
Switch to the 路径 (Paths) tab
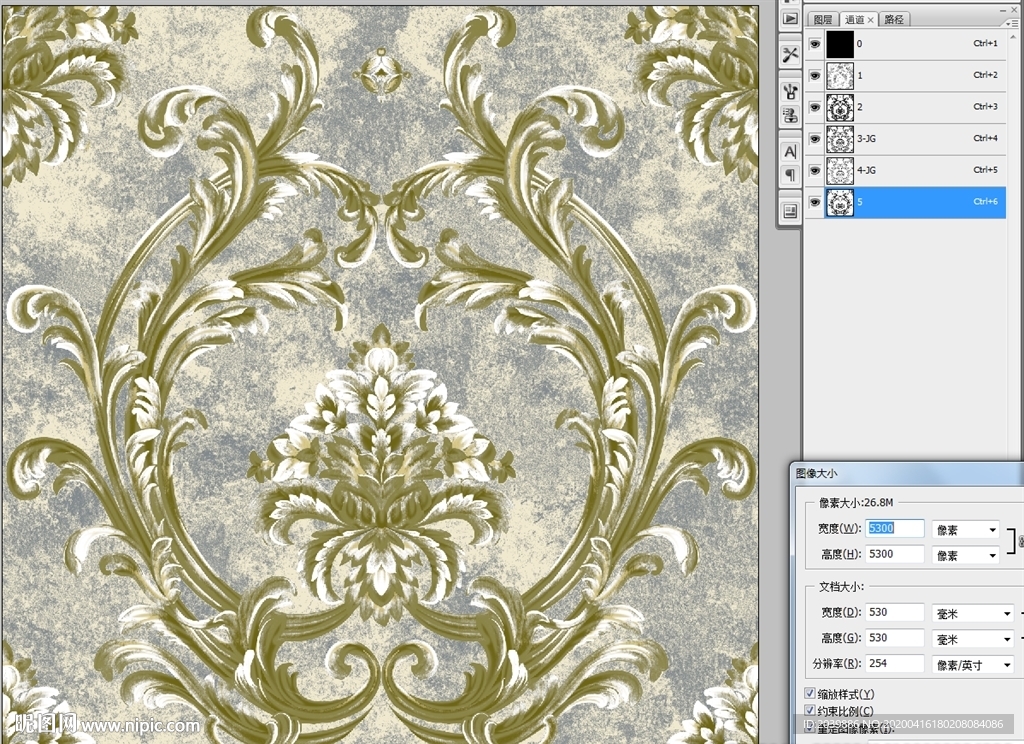[x=894, y=19]
